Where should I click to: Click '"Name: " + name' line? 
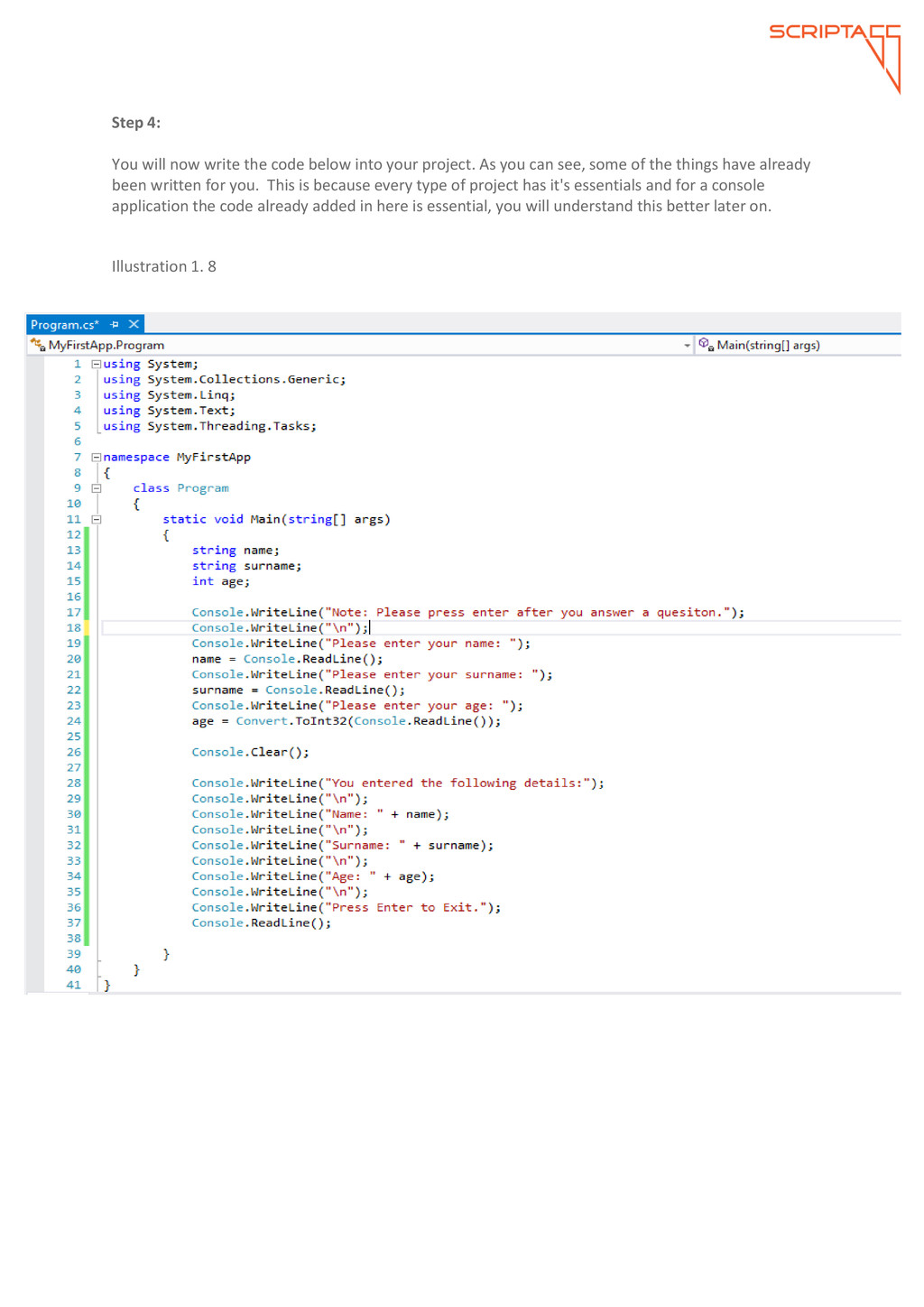(320, 814)
